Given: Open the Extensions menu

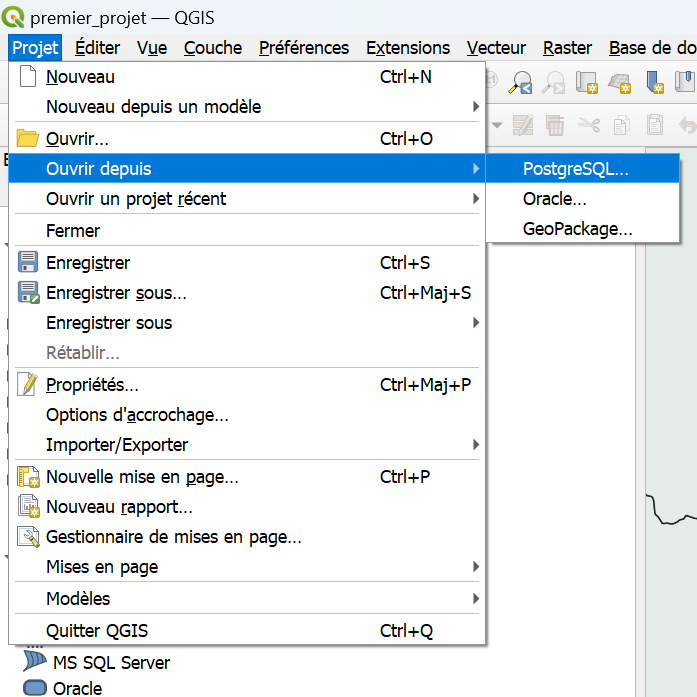Looking at the screenshot, I should [408, 48].
